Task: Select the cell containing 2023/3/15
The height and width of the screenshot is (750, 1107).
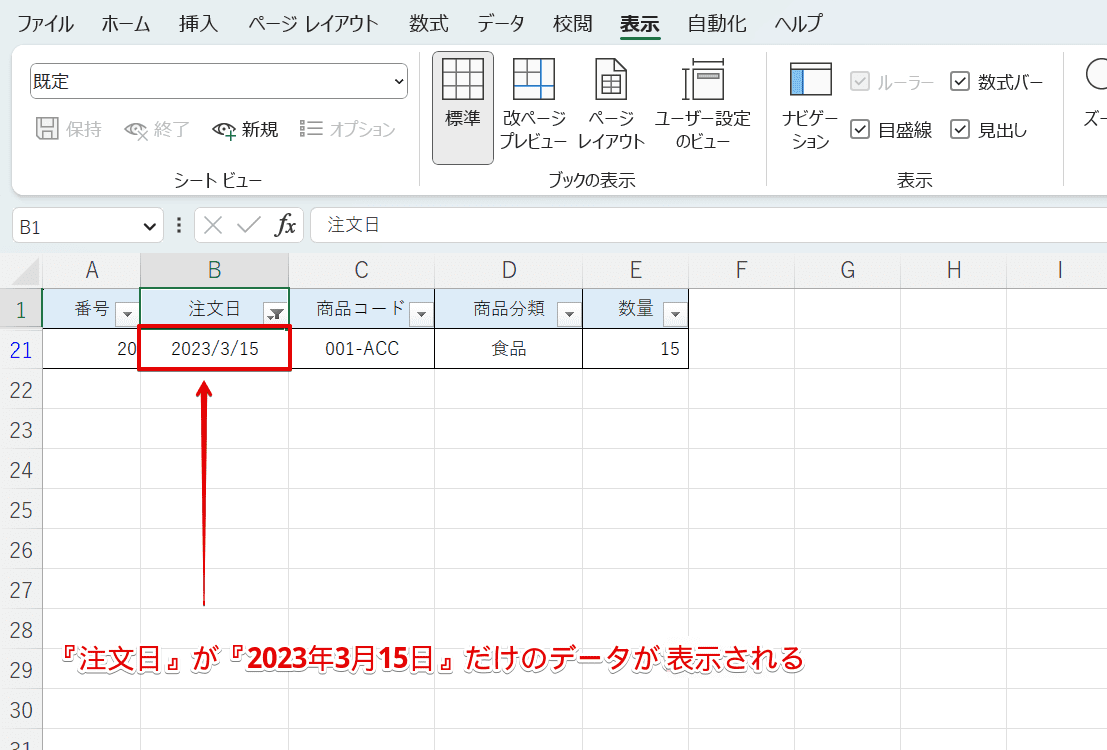Action: (x=215, y=348)
